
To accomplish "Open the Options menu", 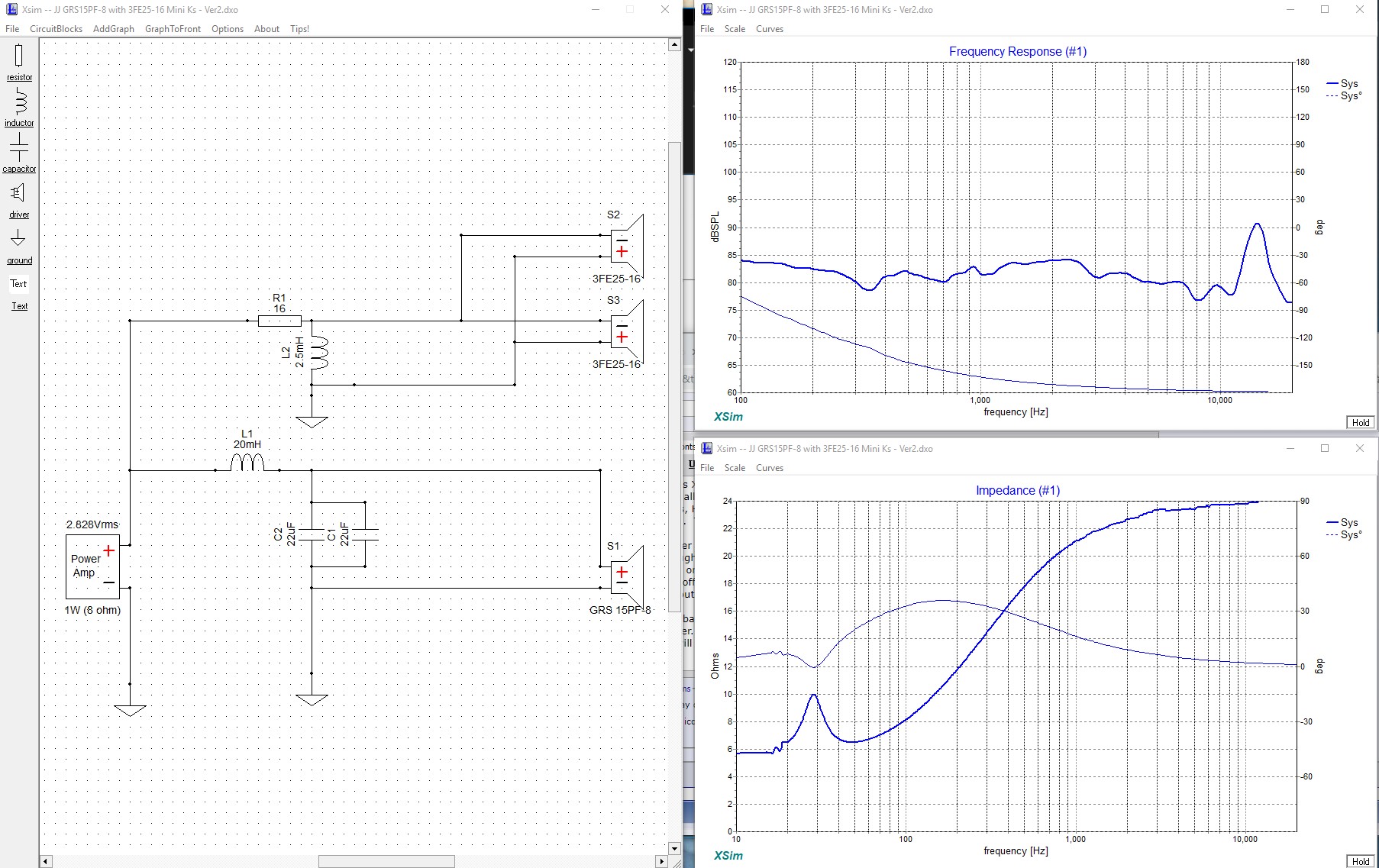I will 228,29.
